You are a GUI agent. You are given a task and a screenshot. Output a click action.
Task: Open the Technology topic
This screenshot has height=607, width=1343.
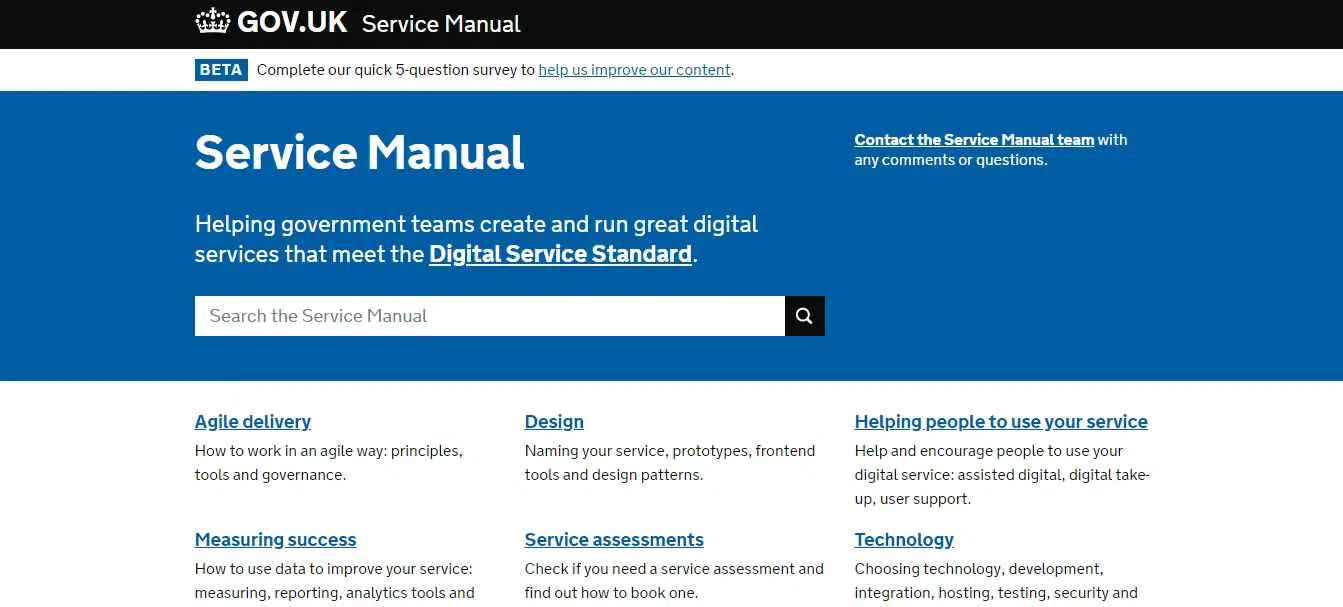[903, 540]
